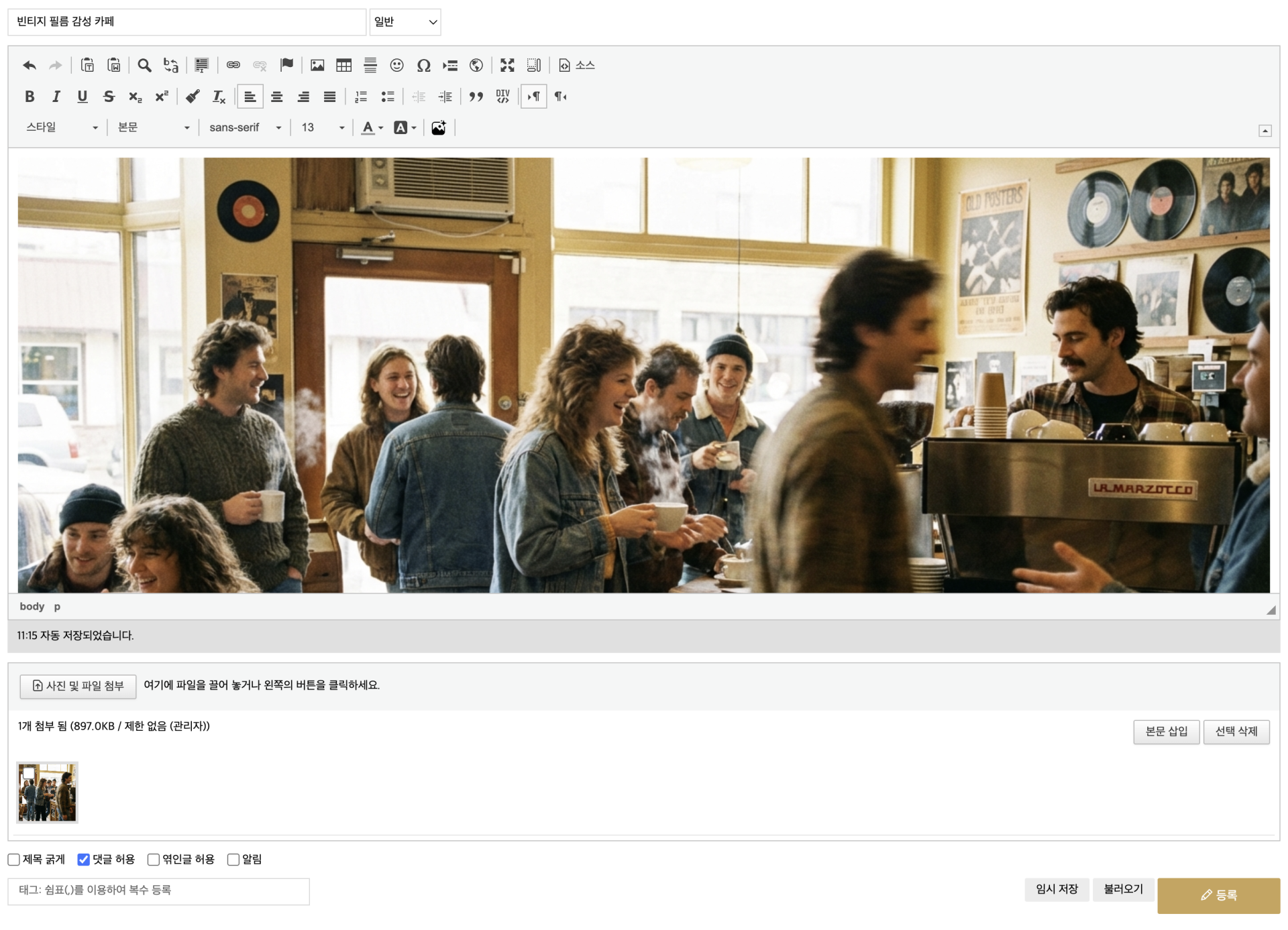Select the attached cafe image thumbnail
The height and width of the screenshot is (930, 1288).
point(47,793)
